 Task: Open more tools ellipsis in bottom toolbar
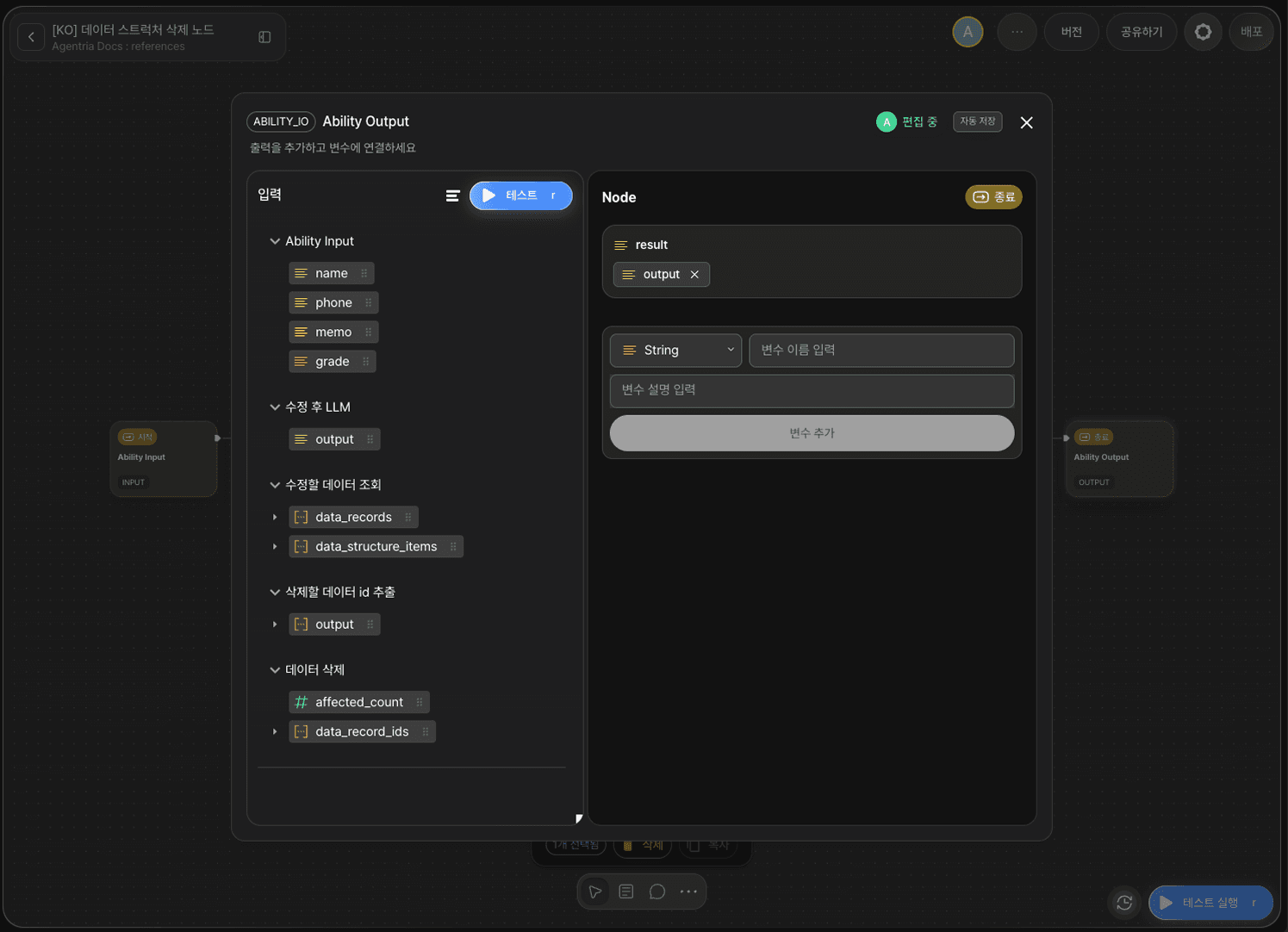click(x=688, y=892)
